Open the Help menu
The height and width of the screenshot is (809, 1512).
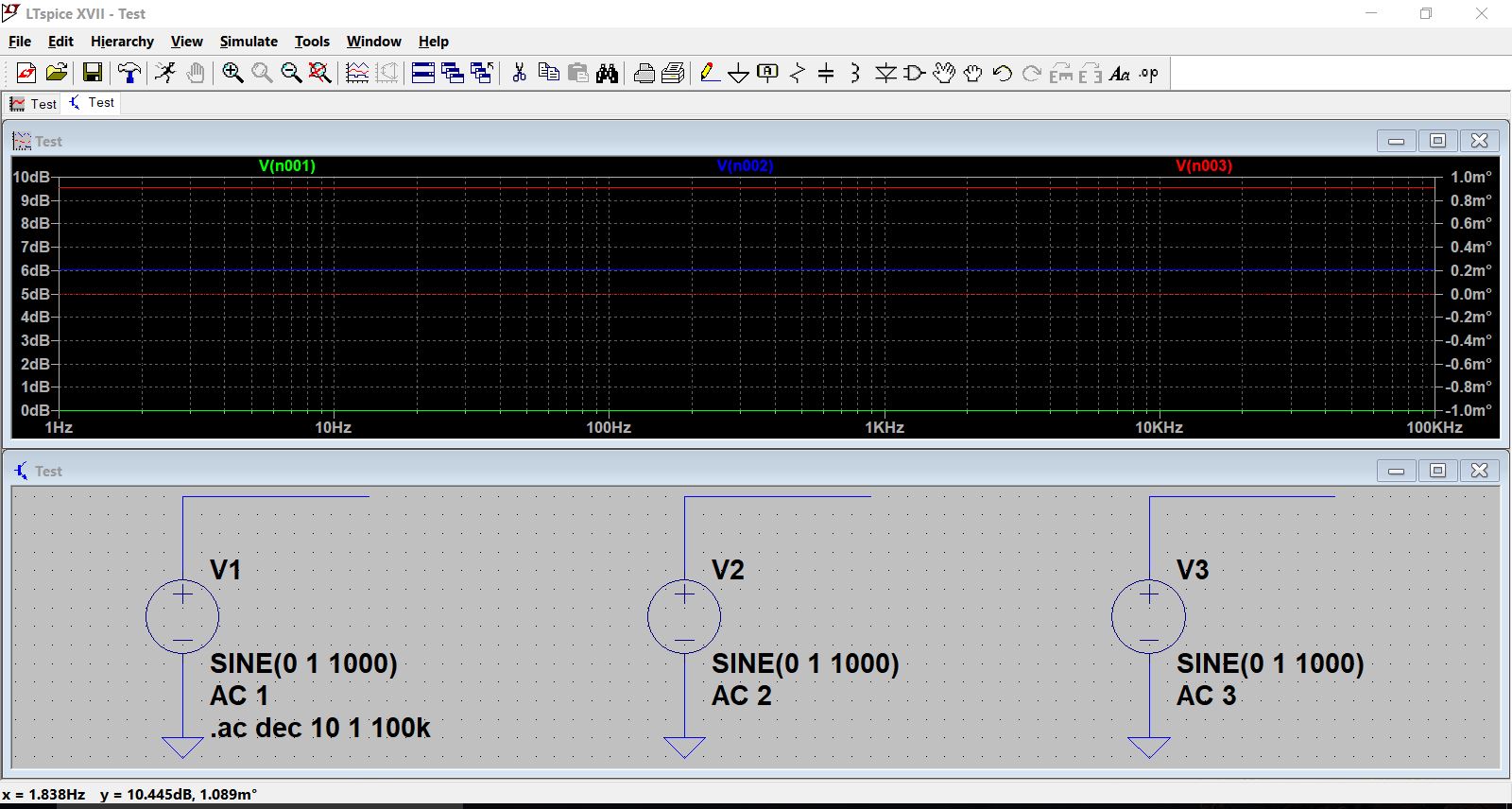434,42
